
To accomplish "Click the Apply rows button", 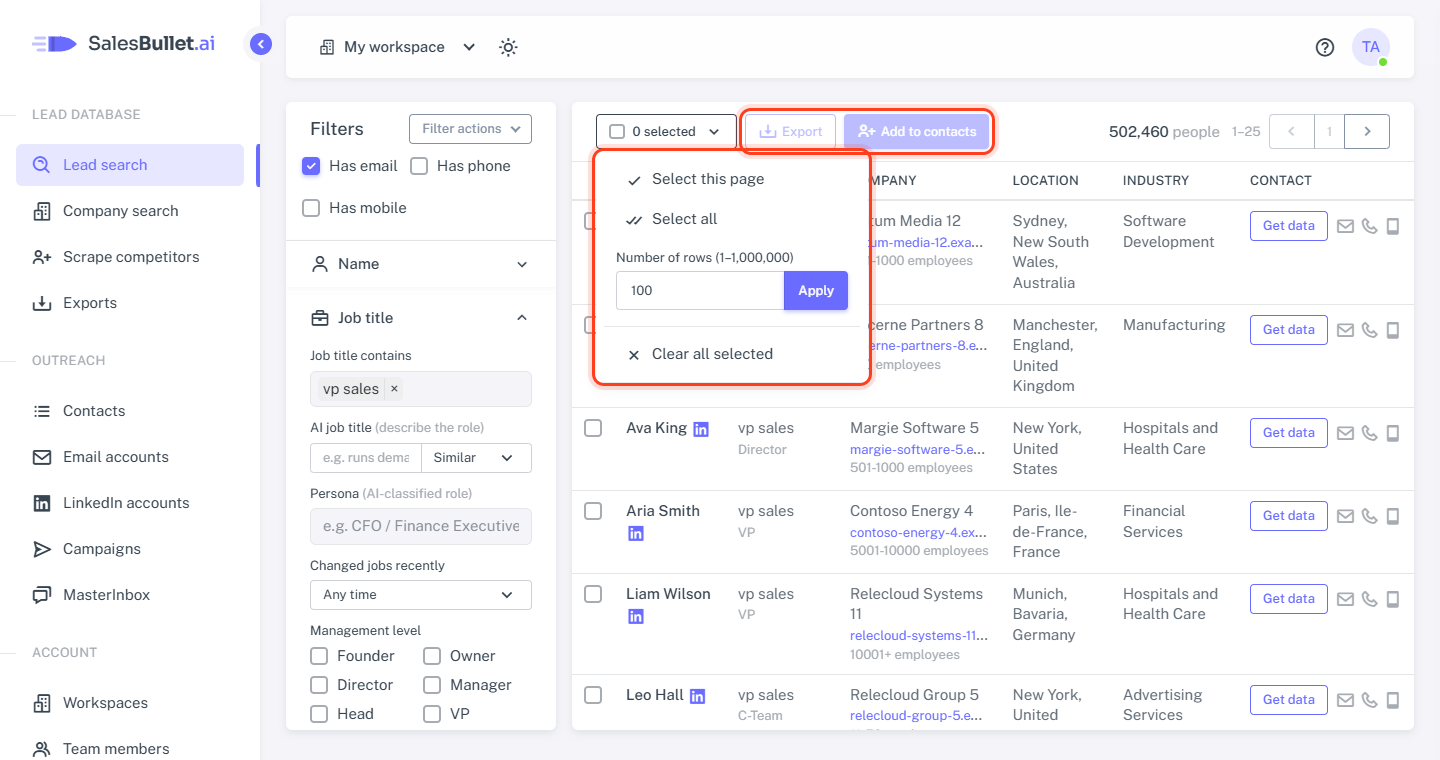I will click(x=816, y=291).
